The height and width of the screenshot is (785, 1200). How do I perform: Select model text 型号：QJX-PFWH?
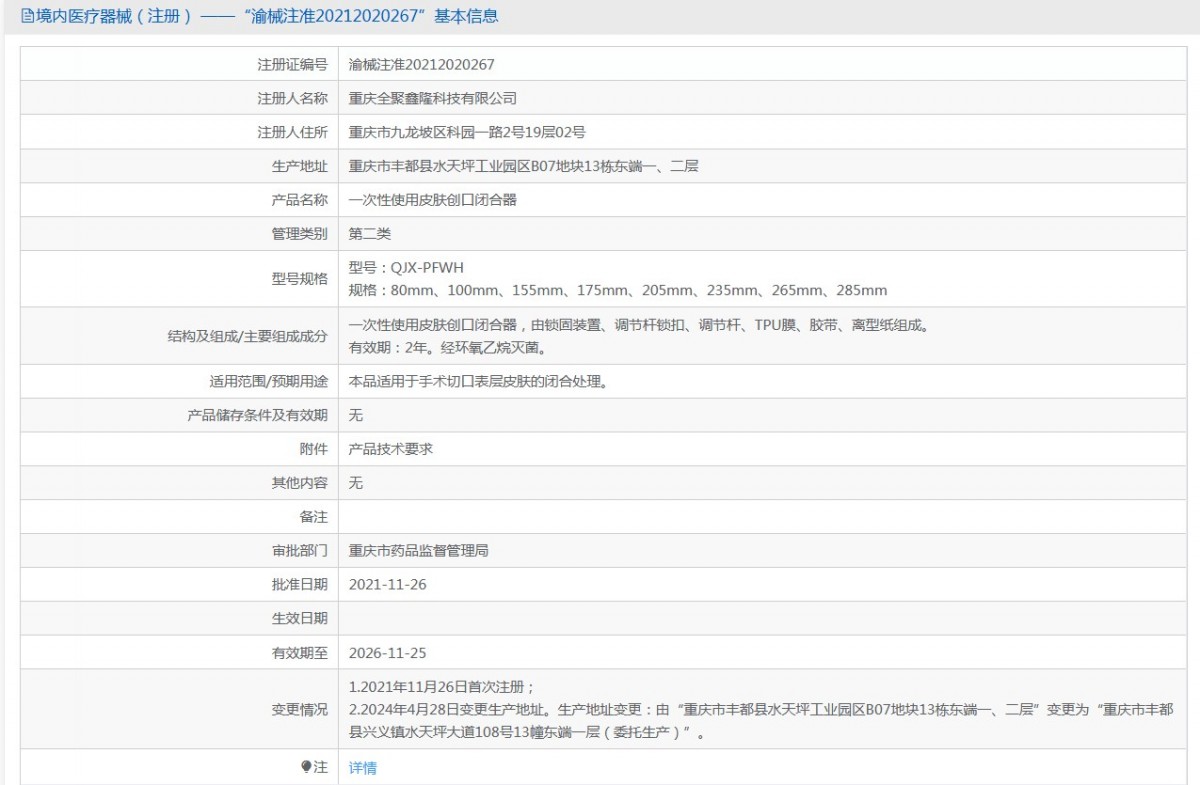tap(406, 268)
